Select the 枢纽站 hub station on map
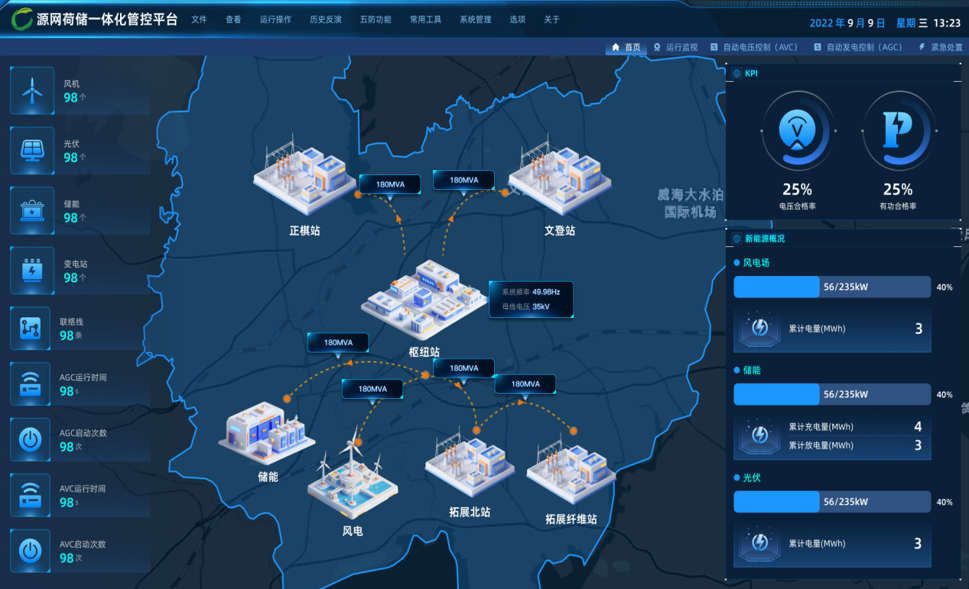Screen dimensions: 969x589 point(423,300)
